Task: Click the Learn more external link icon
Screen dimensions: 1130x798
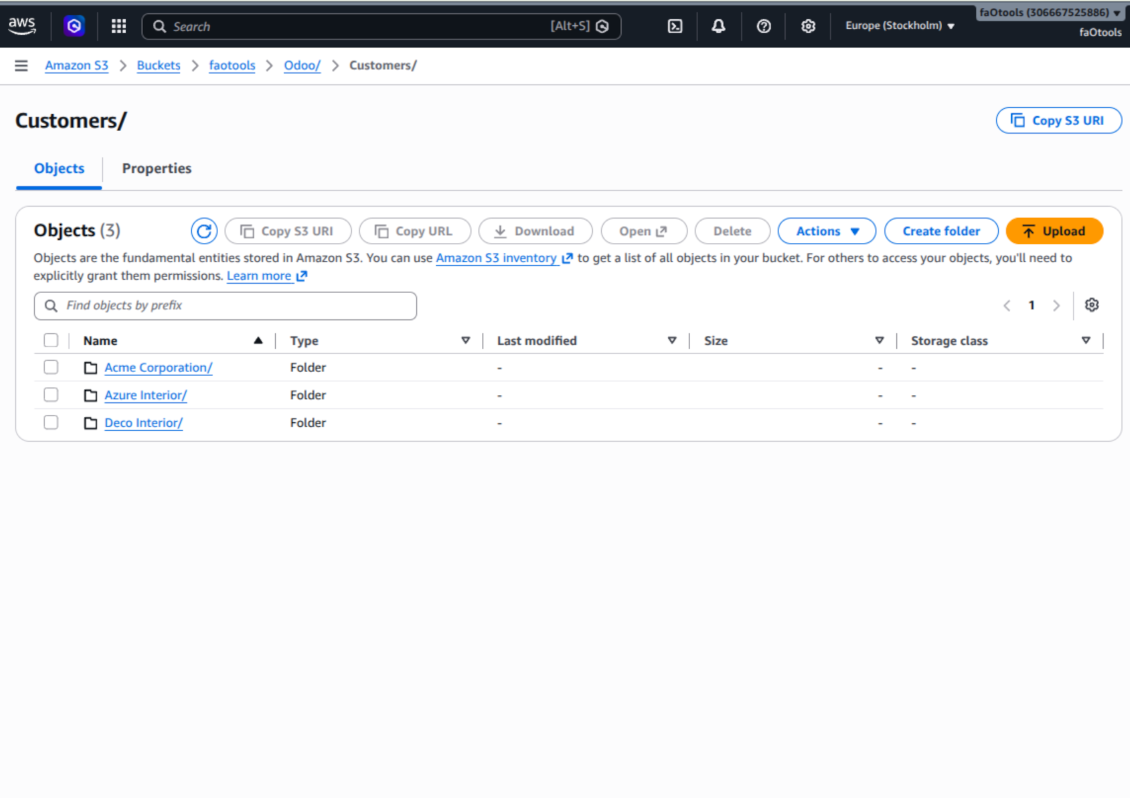Action: point(301,276)
